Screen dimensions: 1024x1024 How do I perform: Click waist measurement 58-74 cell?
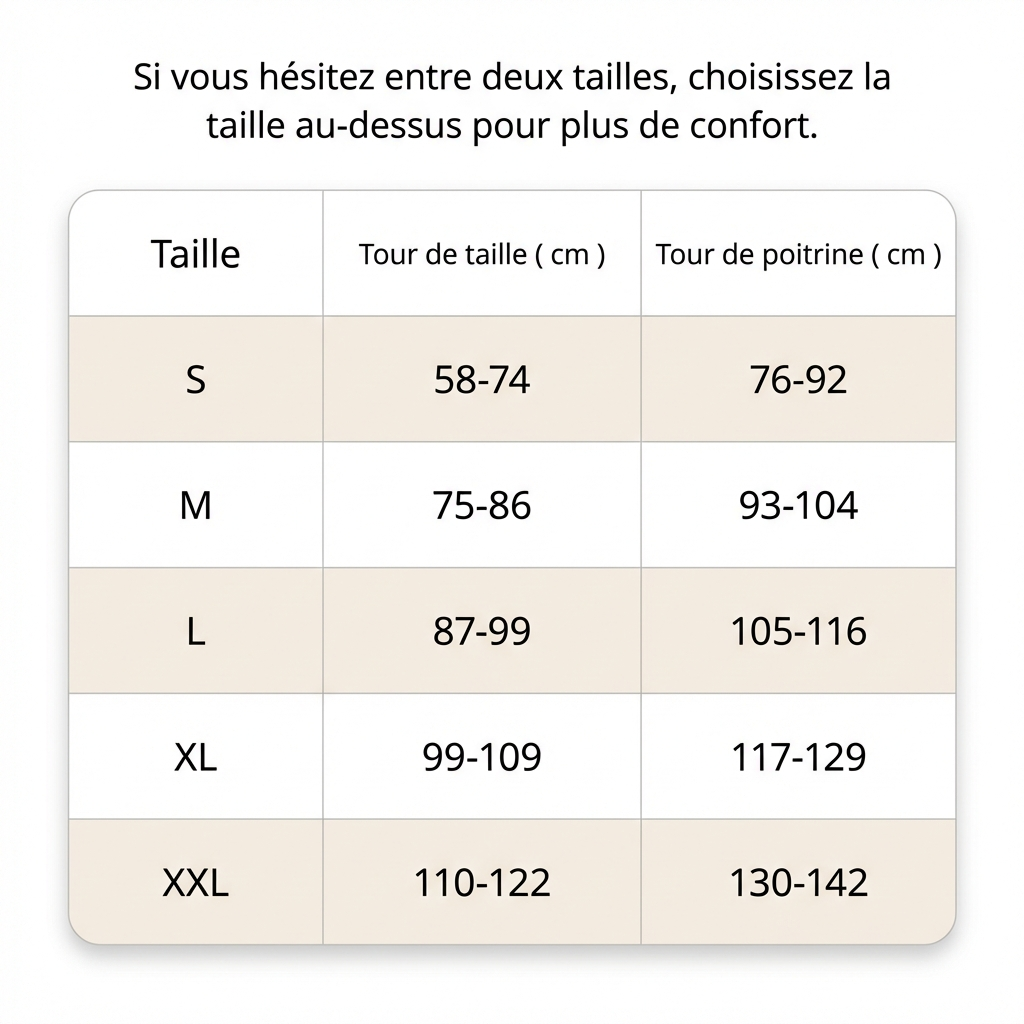point(482,380)
